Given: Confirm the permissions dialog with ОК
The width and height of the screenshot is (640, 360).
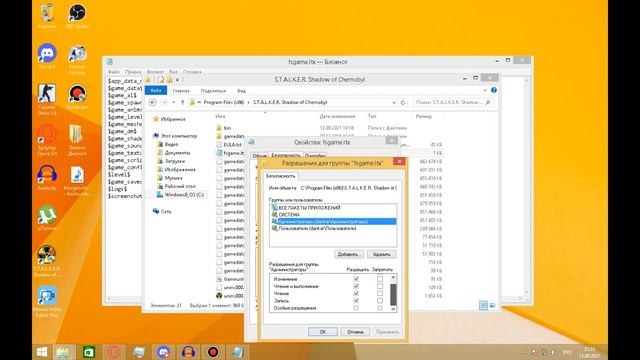Looking at the screenshot, I should (322, 332).
